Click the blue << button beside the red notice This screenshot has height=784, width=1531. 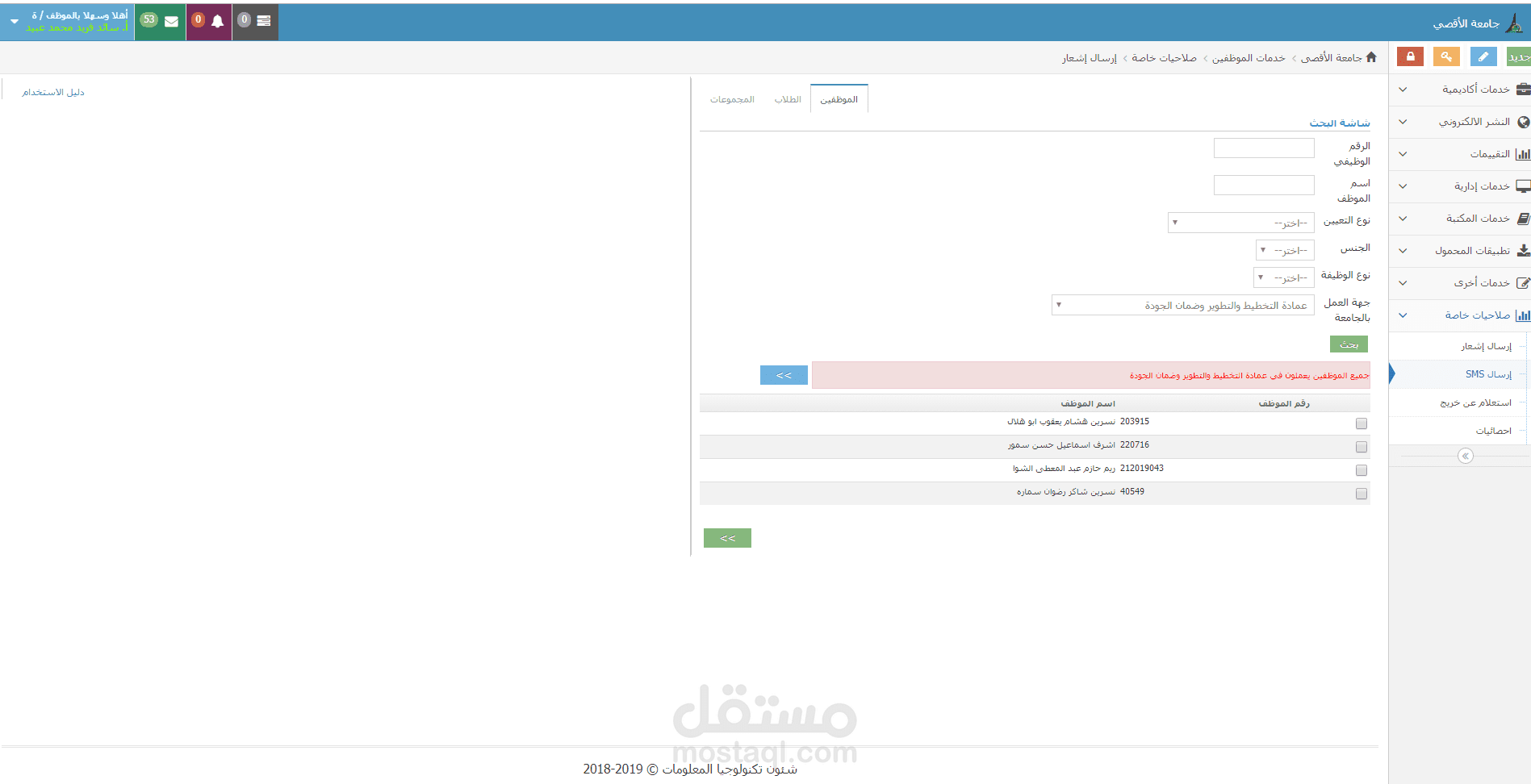coord(784,375)
